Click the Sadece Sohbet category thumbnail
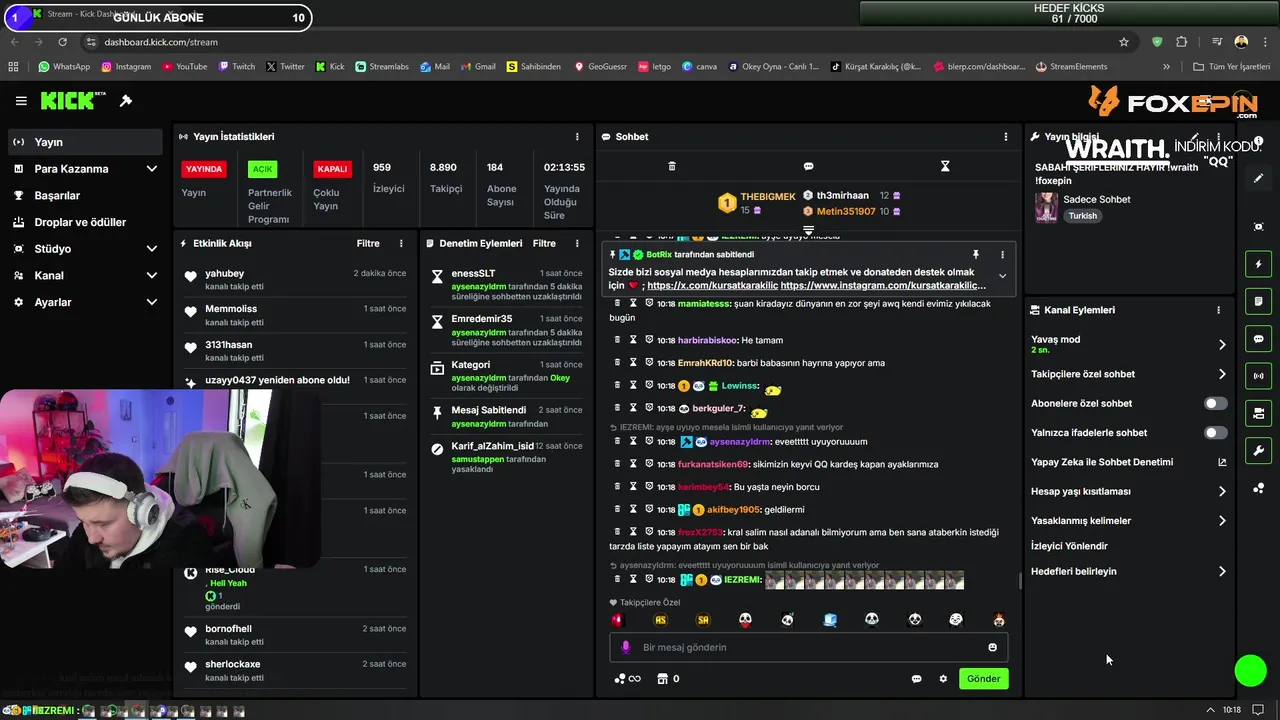 1046,207
